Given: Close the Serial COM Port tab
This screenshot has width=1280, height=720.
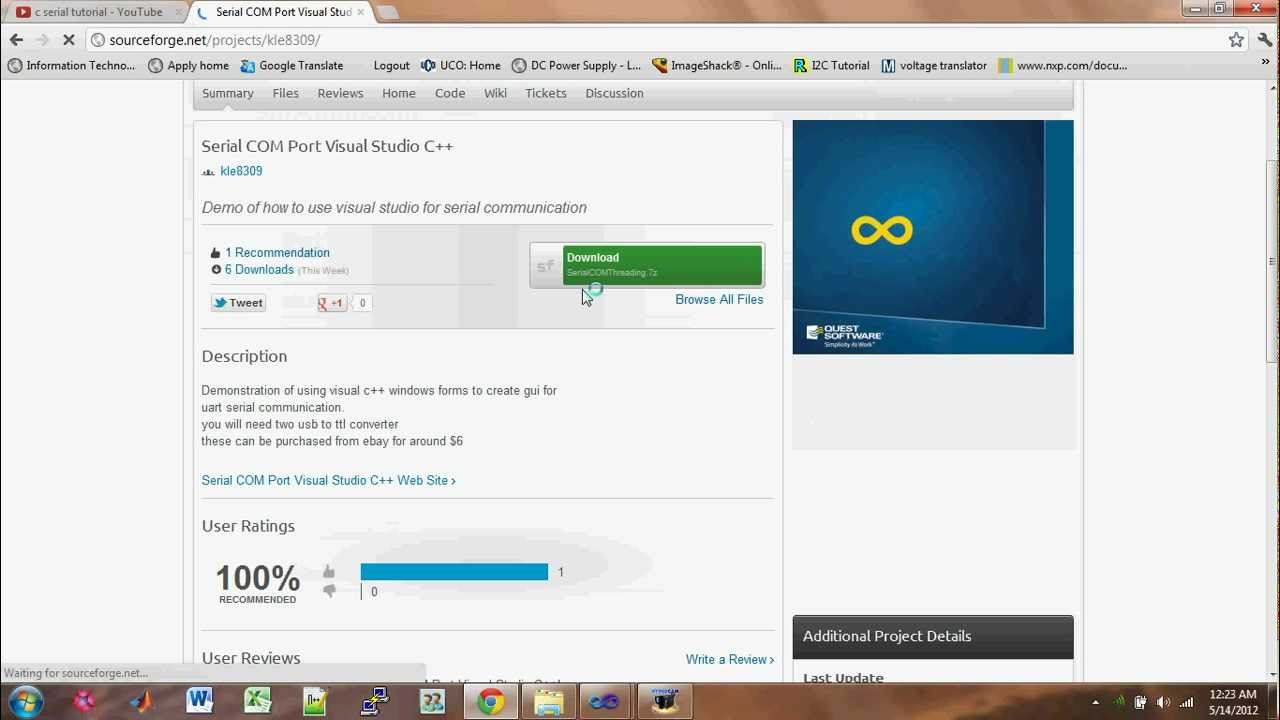Looking at the screenshot, I should pyautogui.click(x=361, y=12).
